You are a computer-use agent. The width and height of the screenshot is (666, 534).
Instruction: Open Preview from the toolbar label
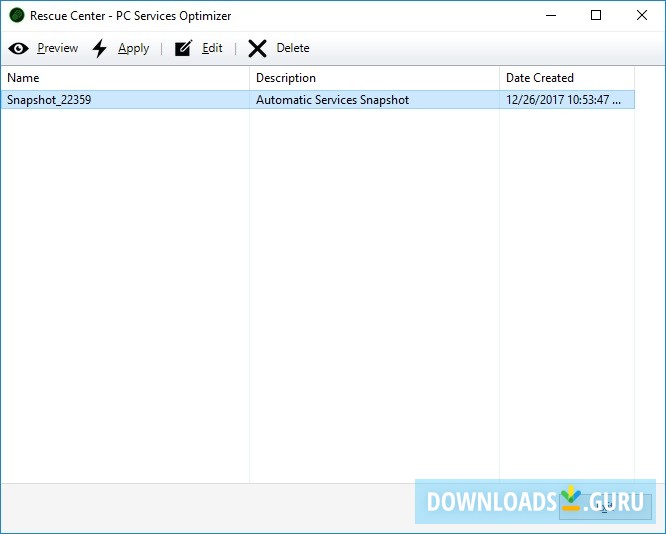(57, 48)
